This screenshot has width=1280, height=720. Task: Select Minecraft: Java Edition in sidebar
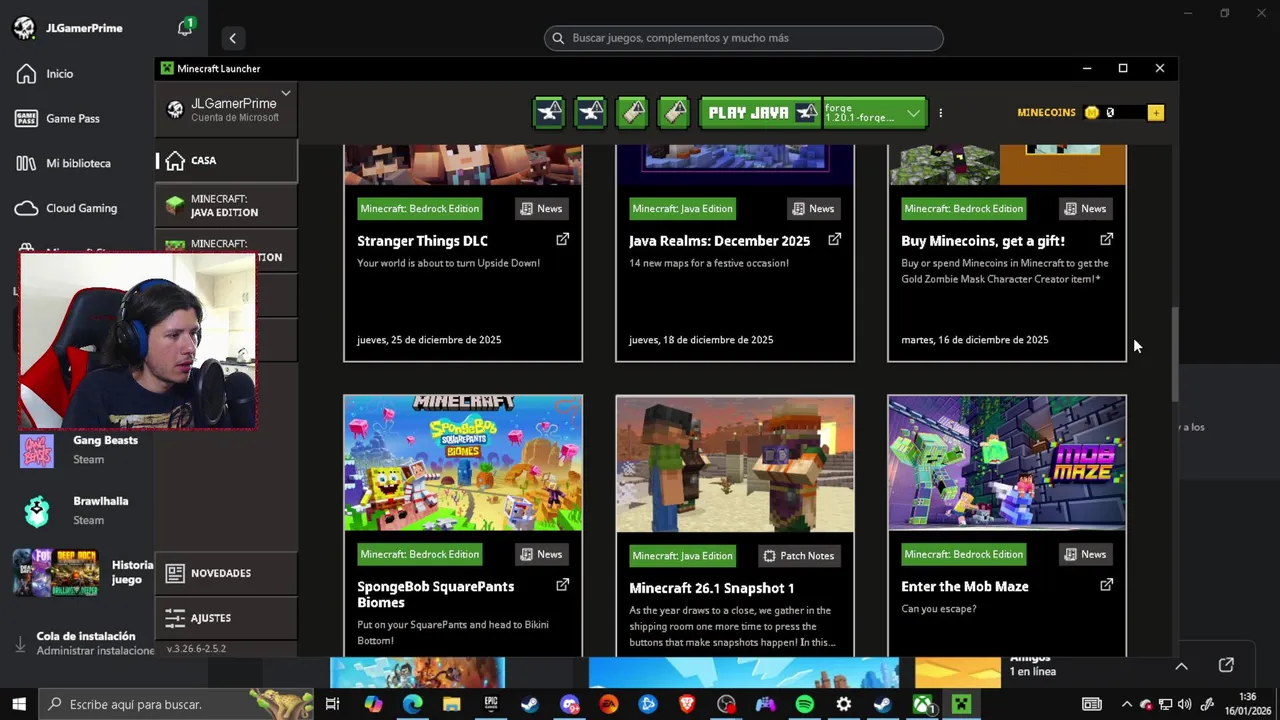coord(227,206)
